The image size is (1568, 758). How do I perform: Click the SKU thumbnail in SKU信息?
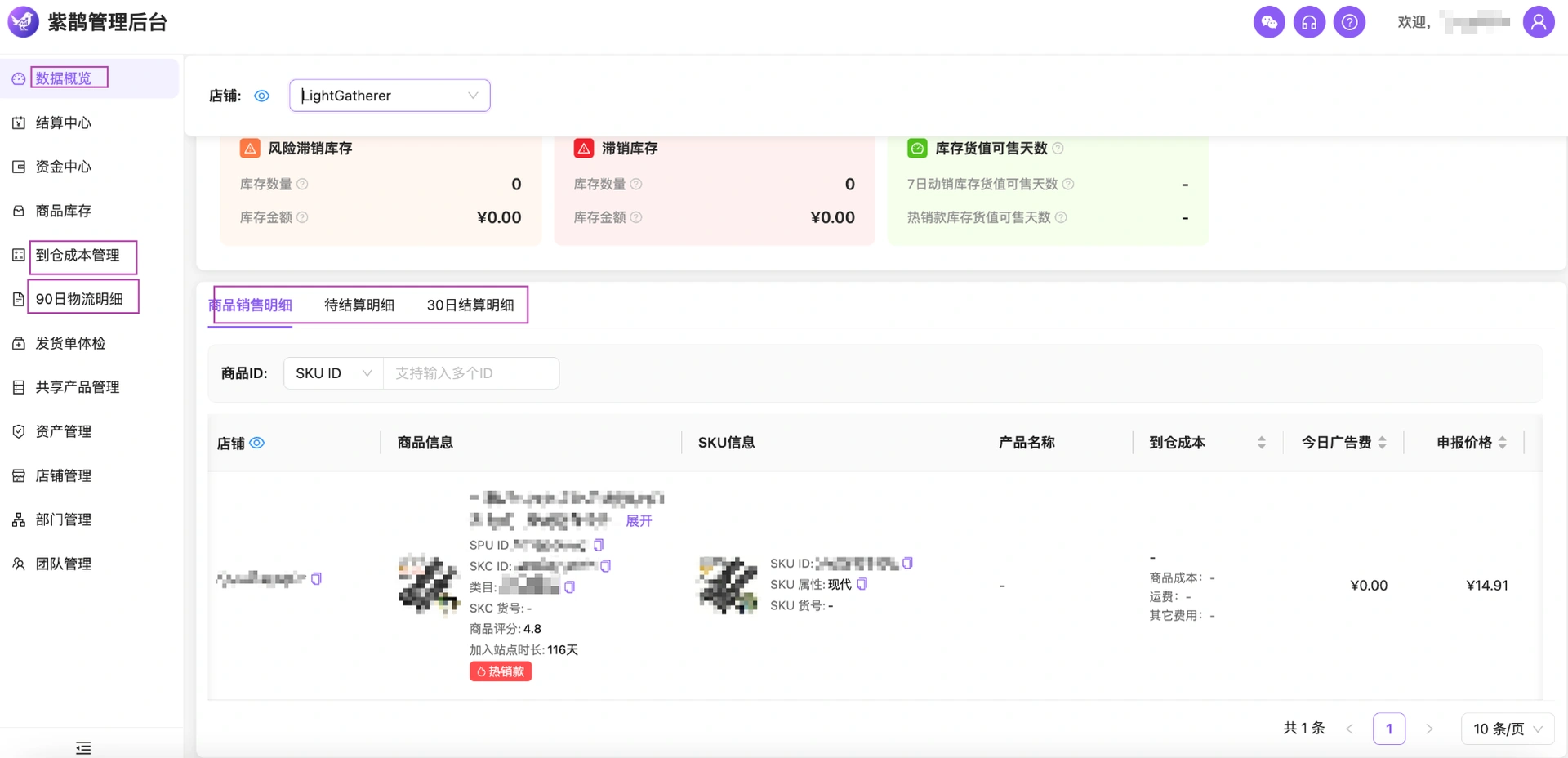pos(728,585)
